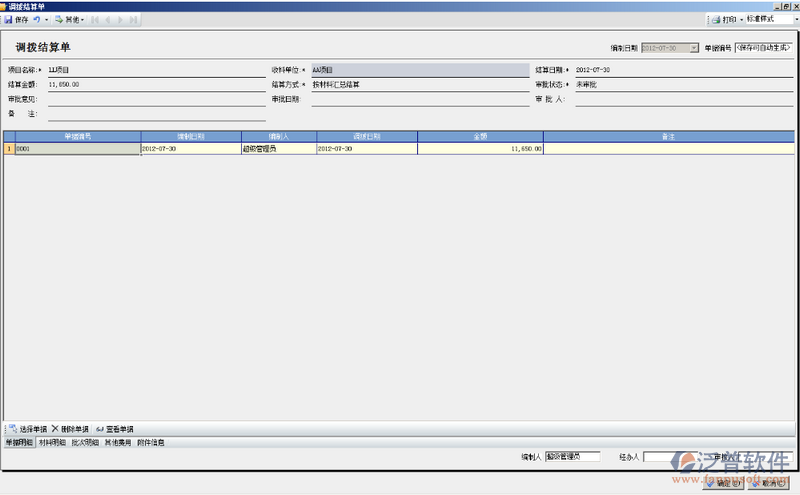
Task: Click the 选择单据 icon
Action: click(11, 428)
